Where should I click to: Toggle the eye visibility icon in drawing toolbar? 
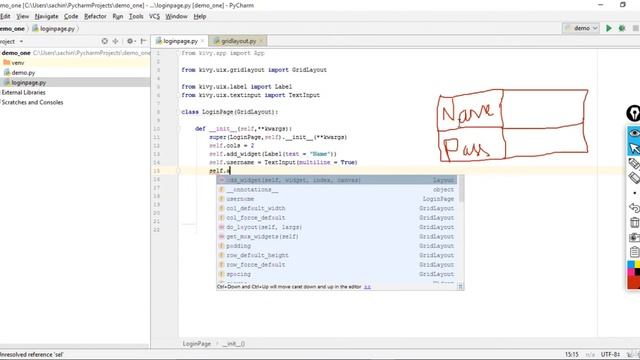pyautogui.click(x=634, y=133)
